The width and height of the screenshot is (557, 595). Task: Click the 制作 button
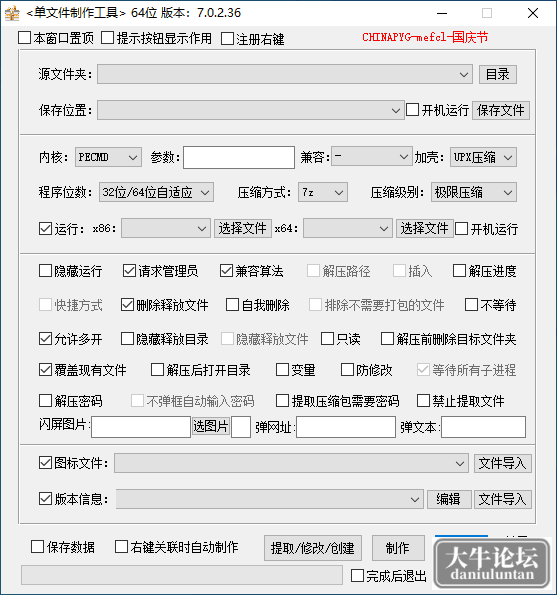pyautogui.click(x=398, y=548)
